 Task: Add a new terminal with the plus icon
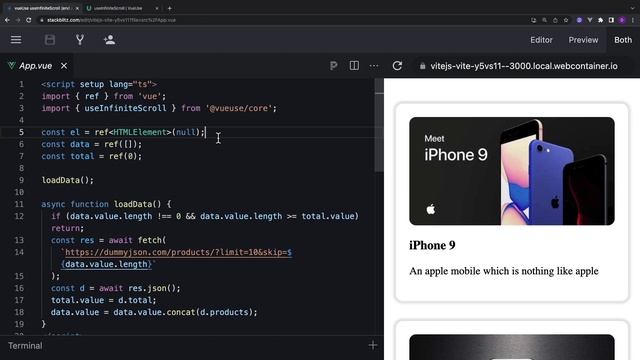click(x=373, y=345)
